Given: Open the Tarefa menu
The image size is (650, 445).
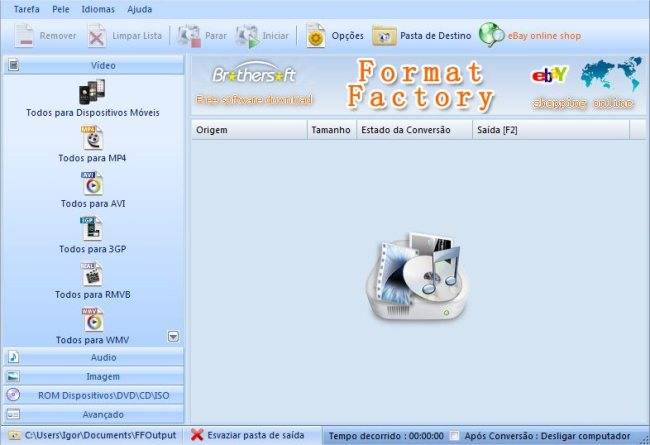Looking at the screenshot, I should [x=27, y=9].
